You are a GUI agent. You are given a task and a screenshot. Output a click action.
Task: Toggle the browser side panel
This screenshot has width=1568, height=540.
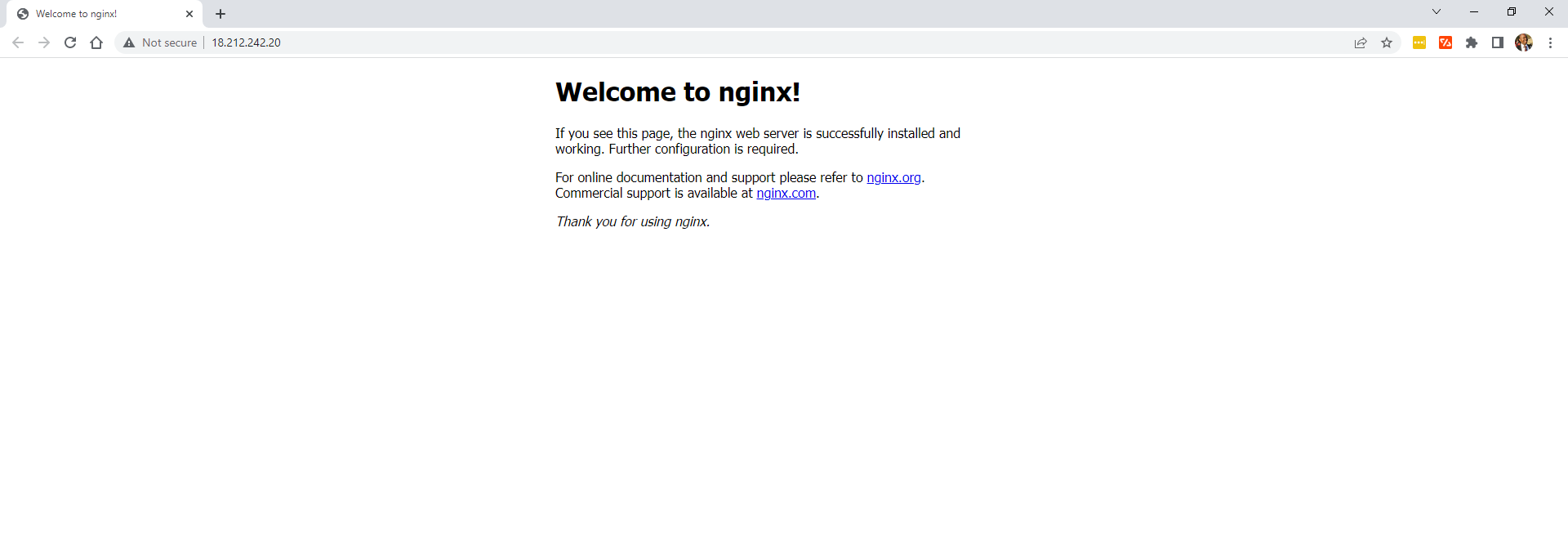coord(1498,42)
